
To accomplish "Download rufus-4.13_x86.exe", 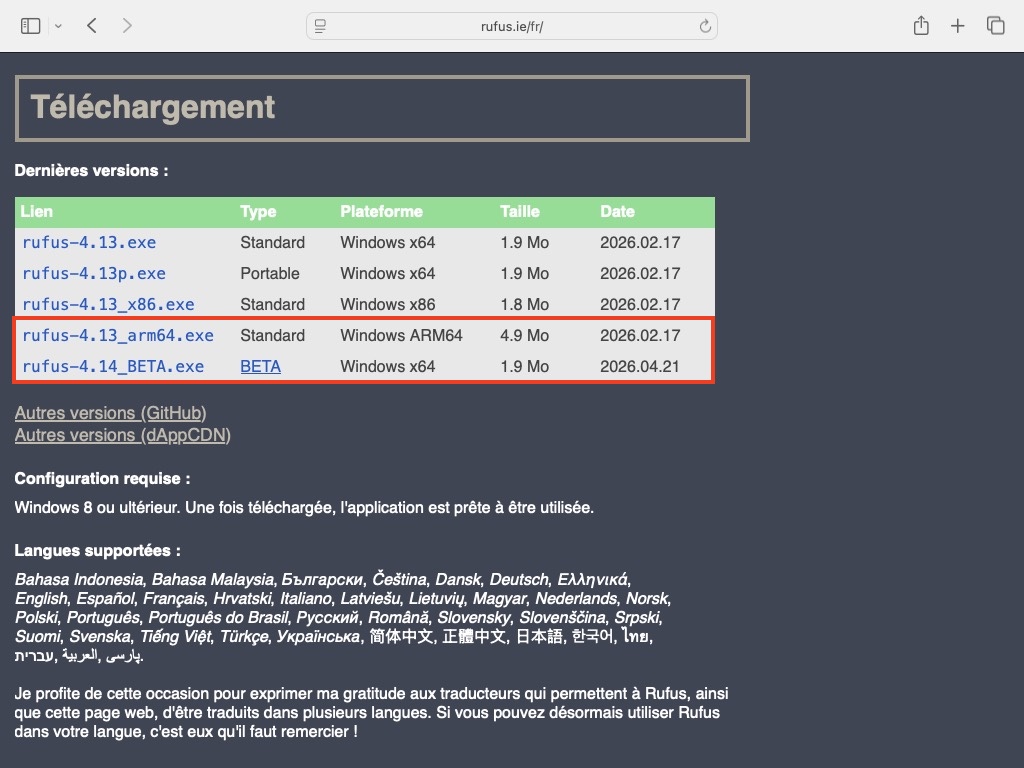I will (108, 304).
